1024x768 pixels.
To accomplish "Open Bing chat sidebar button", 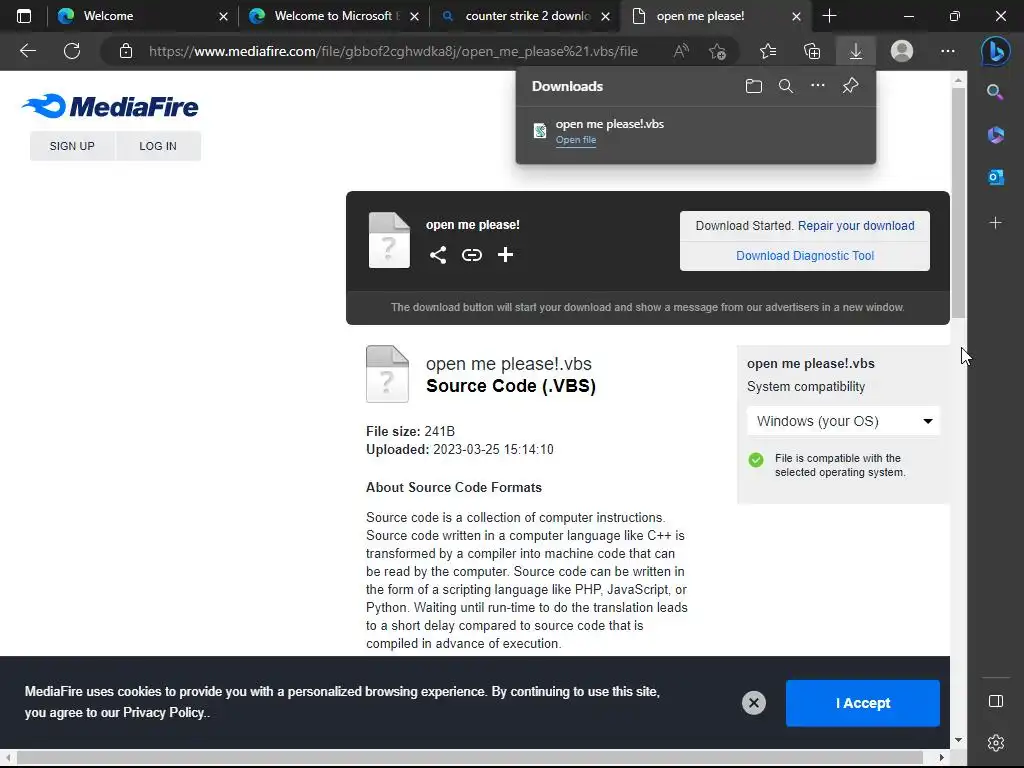I will coord(995,51).
